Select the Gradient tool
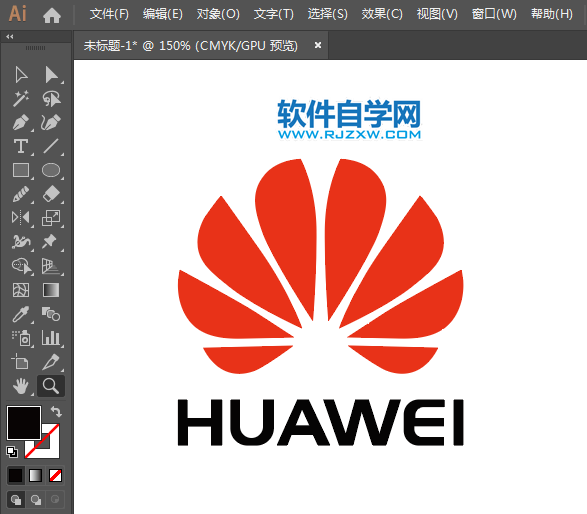Image resolution: width=587 pixels, height=514 pixels. (51, 290)
